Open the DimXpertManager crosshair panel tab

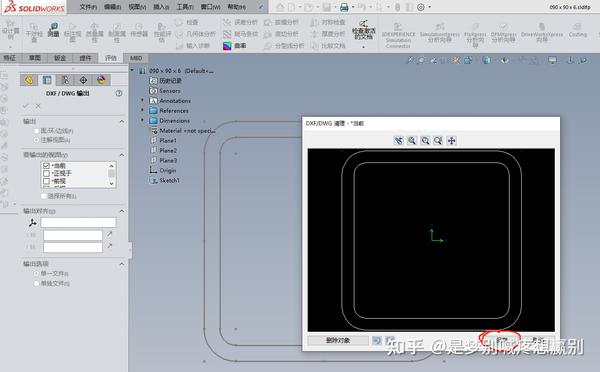[83, 80]
